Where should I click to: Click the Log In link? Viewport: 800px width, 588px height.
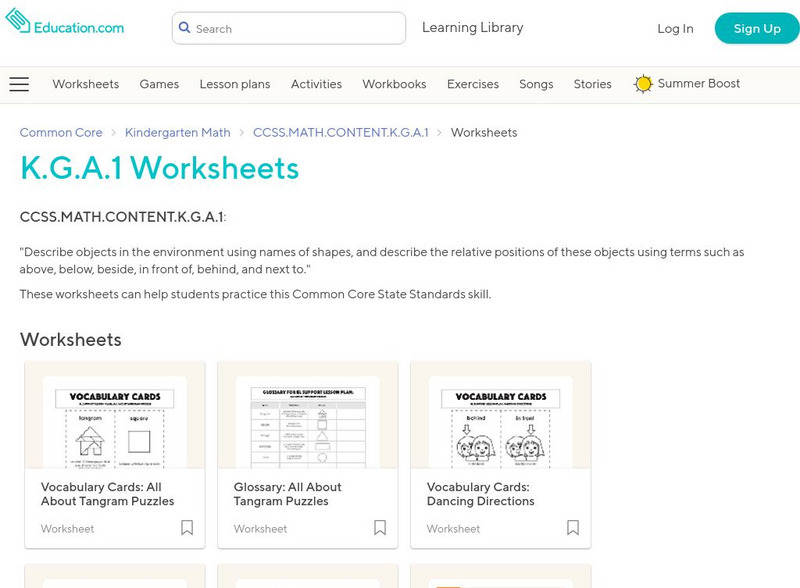pos(675,29)
